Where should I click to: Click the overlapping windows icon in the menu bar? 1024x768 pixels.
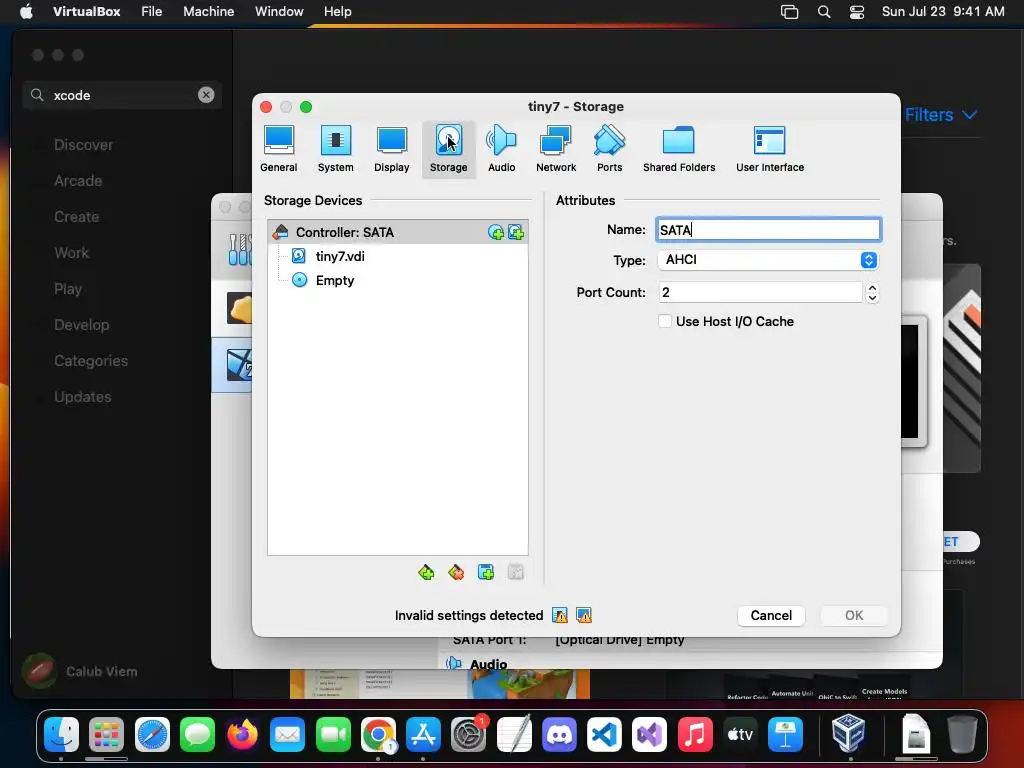(790, 12)
